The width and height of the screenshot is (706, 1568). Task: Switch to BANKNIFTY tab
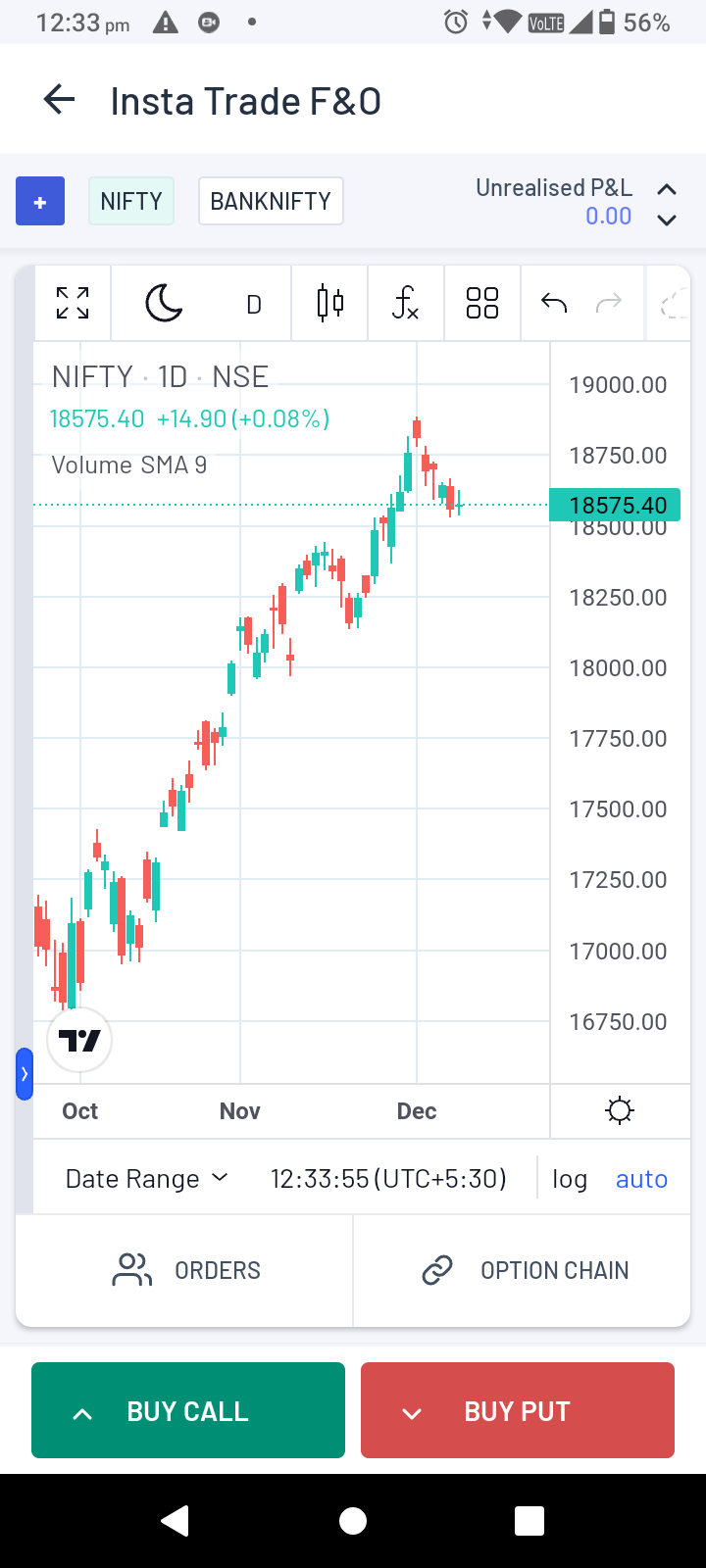click(x=271, y=201)
